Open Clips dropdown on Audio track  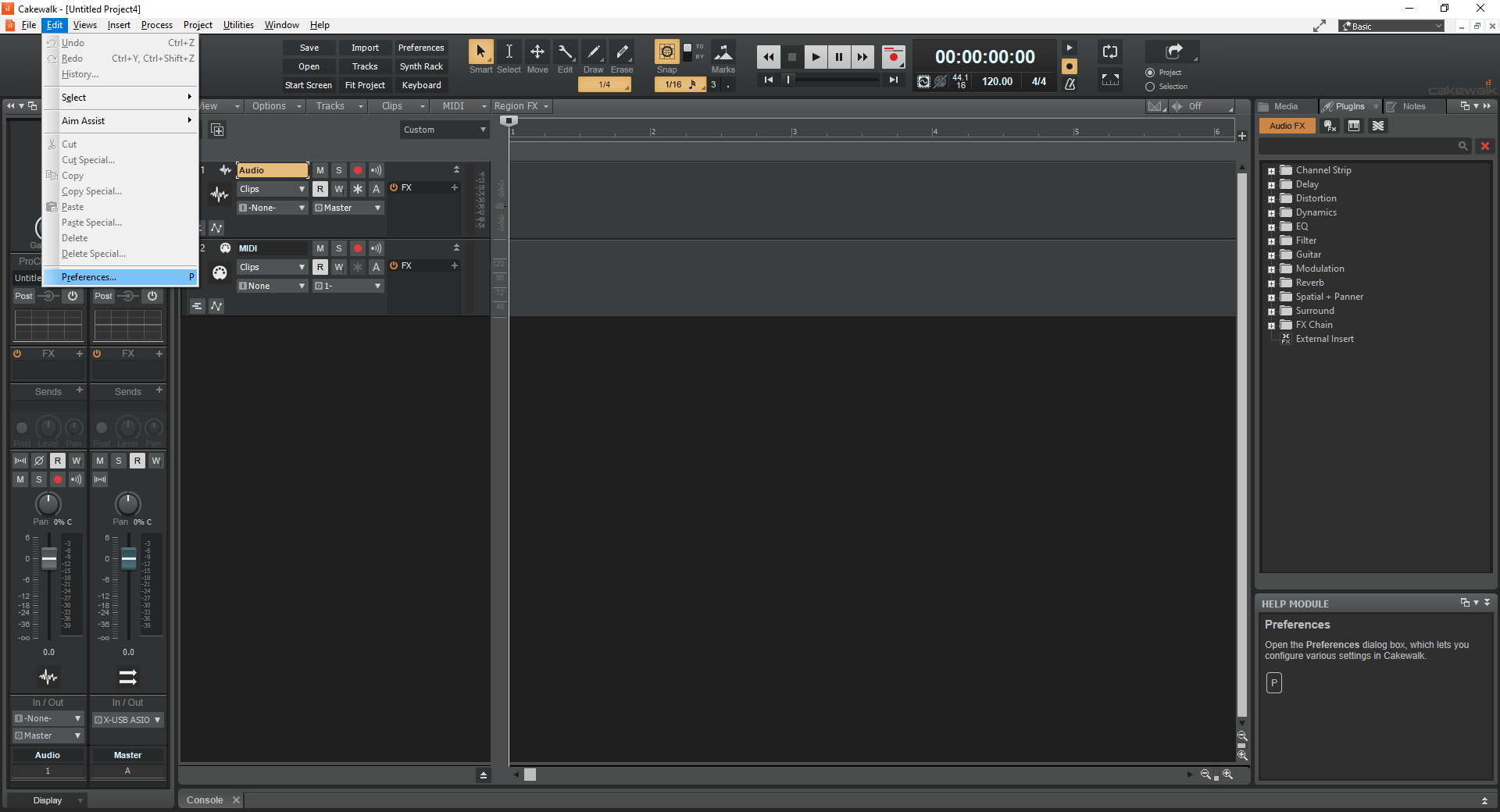[x=272, y=189]
